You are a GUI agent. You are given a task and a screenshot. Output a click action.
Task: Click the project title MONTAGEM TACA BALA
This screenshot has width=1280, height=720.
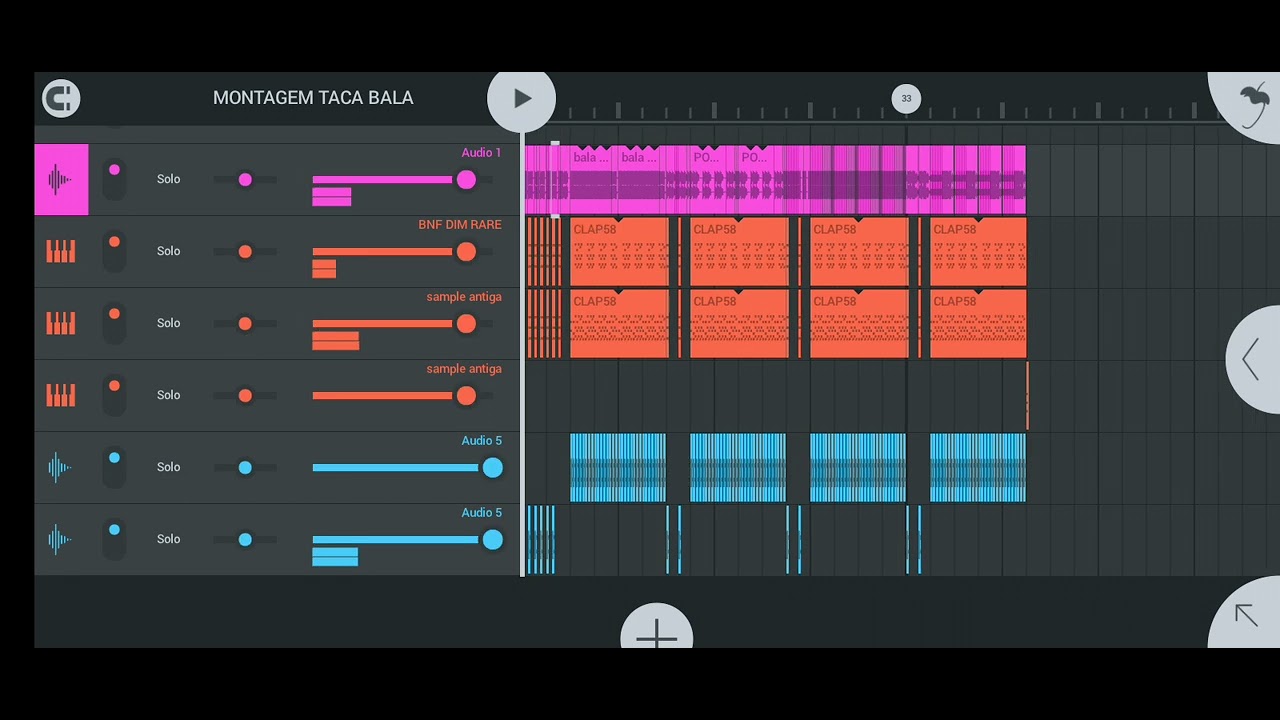pyautogui.click(x=313, y=98)
